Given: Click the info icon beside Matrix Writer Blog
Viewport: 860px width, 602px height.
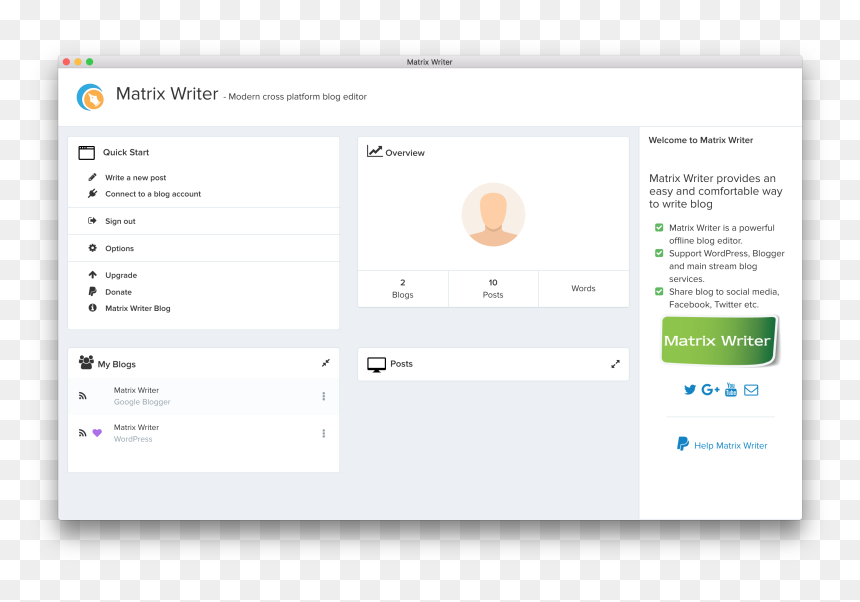Looking at the screenshot, I should pos(93,308).
